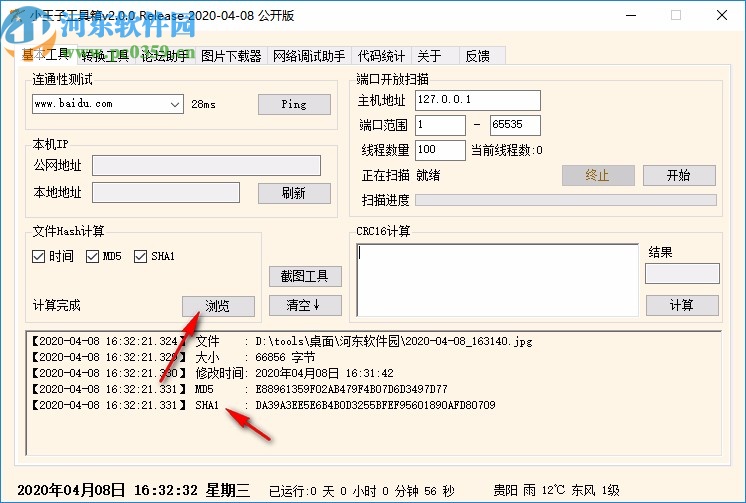Screen dimensions: 746x503
Task: Click the disabled 终止 button
Action: tap(598, 176)
